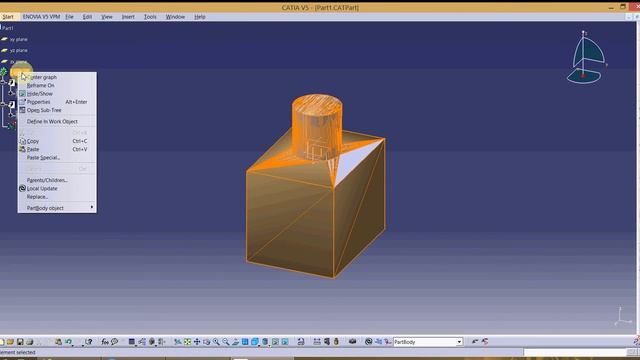Open the Help menu

(x=200, y=17)
